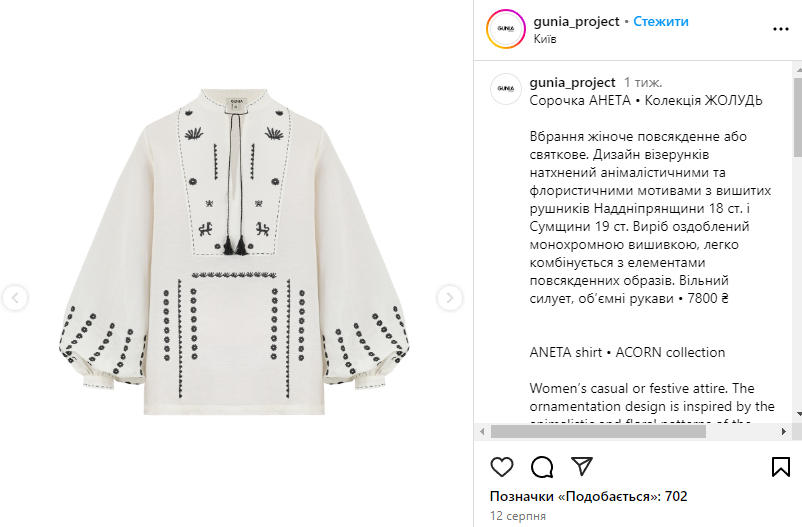Viewport: 802px width, 527px height.
Task: Open gunia_project username above the caption
Action: point(572,82)
